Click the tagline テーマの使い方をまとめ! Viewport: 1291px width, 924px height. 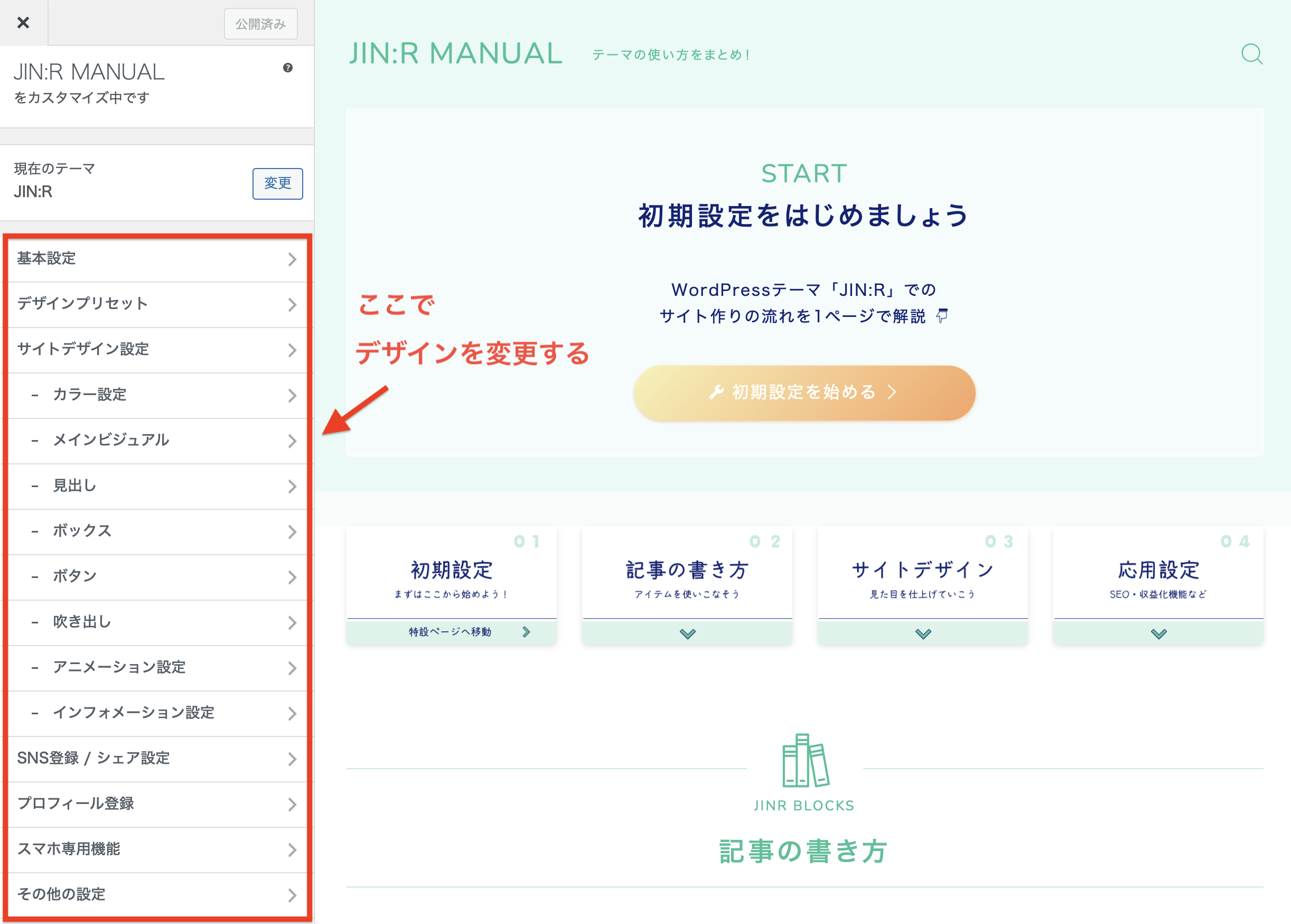pyautogui.click(x=671, y=54)
